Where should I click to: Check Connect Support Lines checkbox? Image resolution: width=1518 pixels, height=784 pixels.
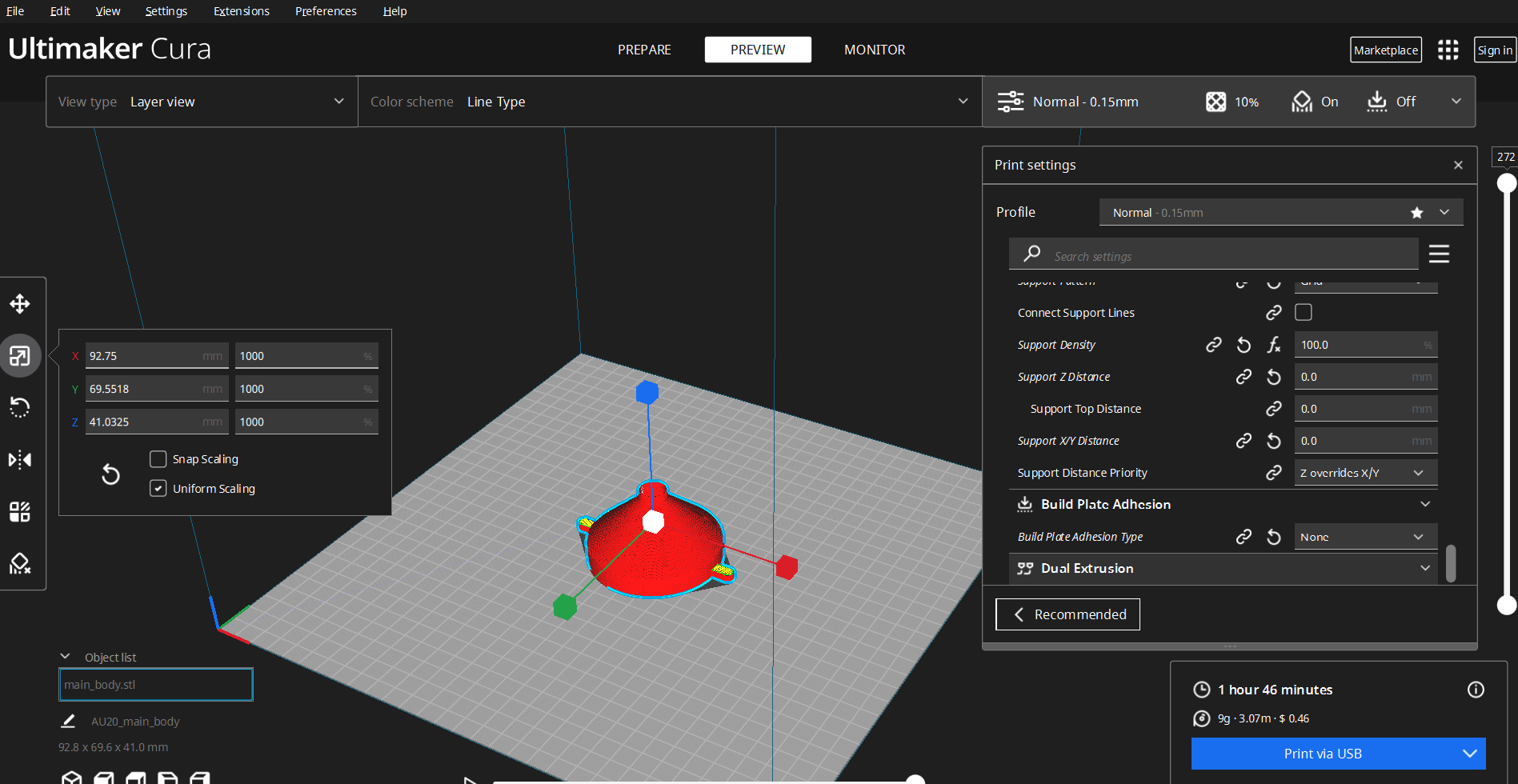point(1304,313)
